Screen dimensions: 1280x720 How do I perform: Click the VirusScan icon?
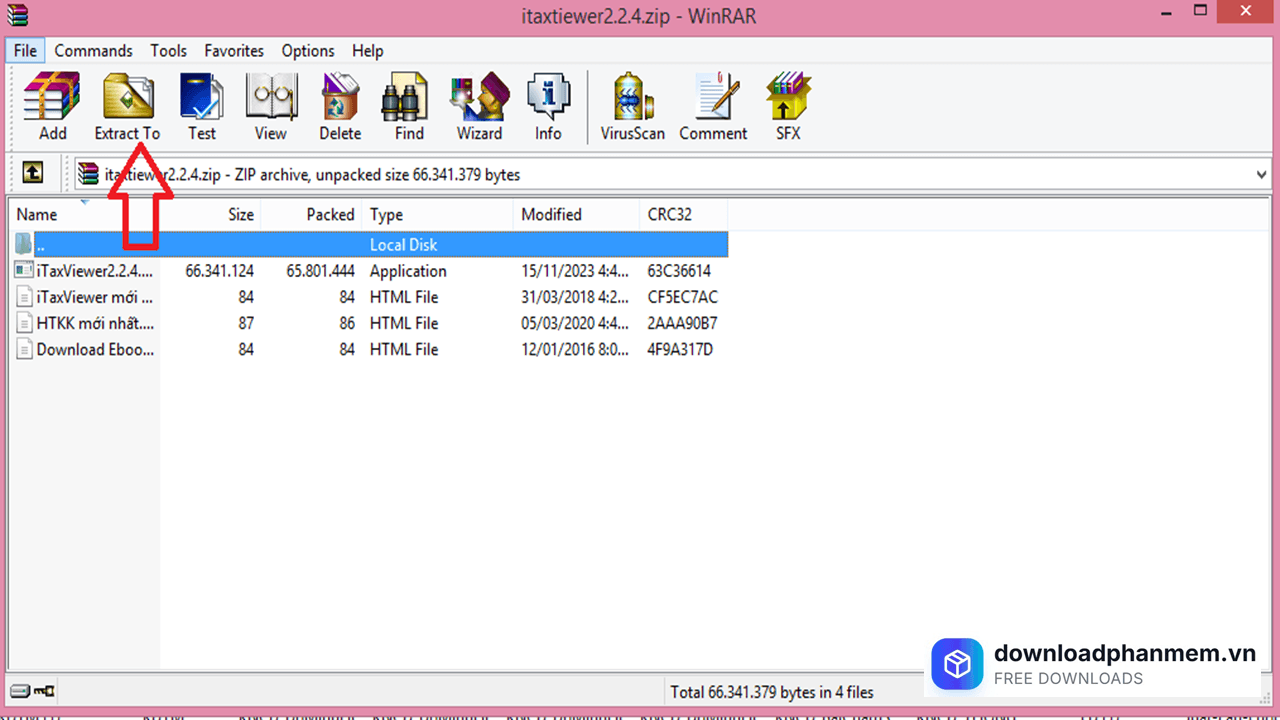pyautogui.click(x=631, y=100)
